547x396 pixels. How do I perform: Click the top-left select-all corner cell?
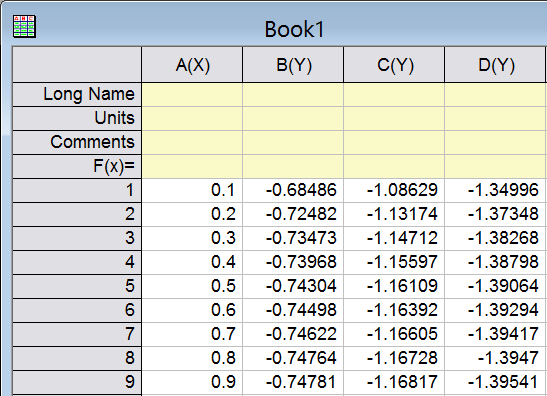pyautogui.click(x=77, y=65)
